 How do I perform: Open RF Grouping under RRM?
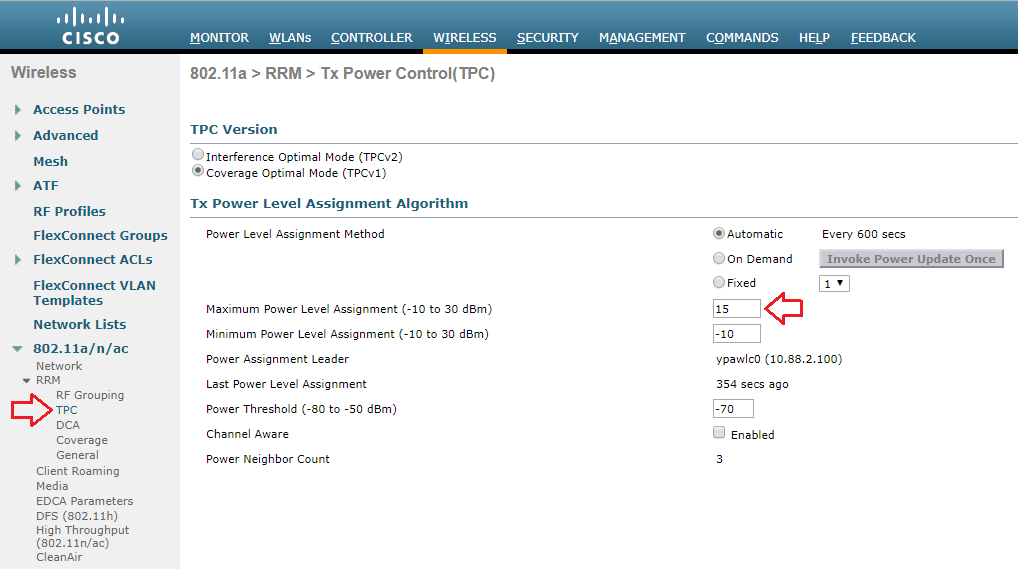point(90,395)
